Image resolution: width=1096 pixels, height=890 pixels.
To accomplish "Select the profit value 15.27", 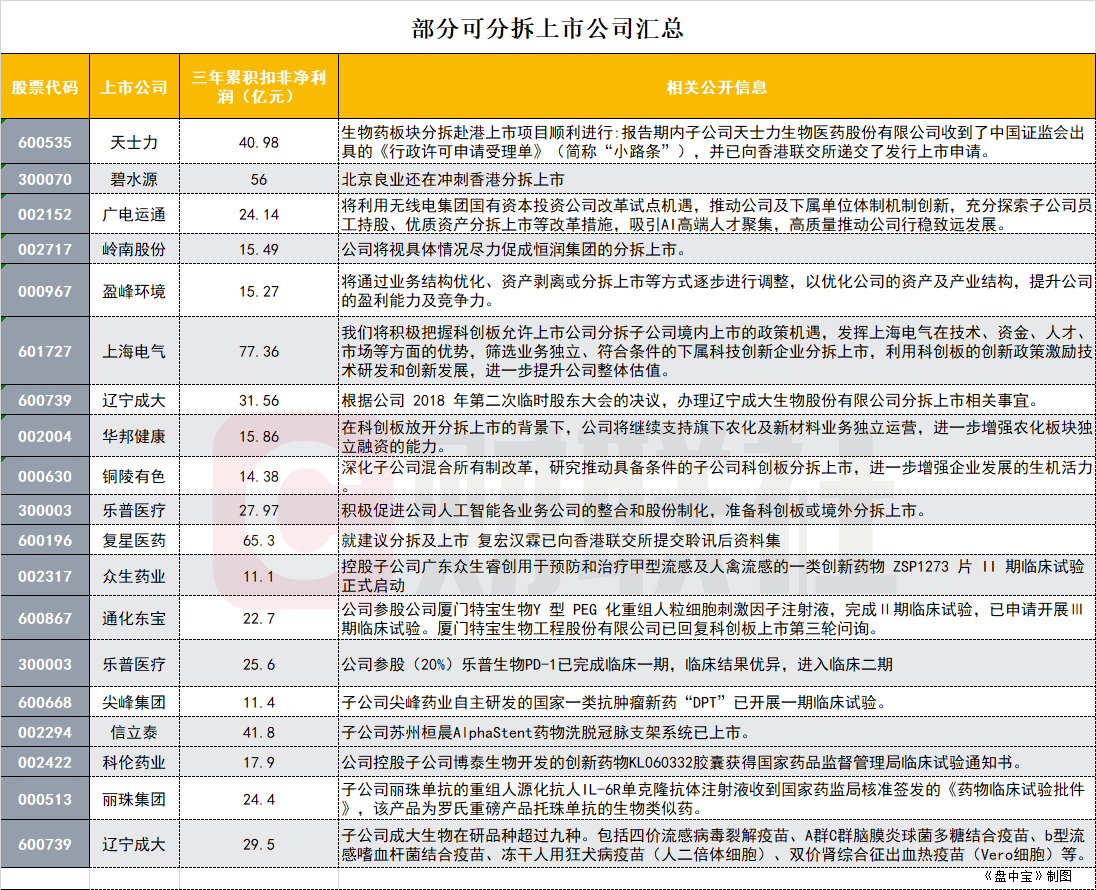I will tap(259, 291).
